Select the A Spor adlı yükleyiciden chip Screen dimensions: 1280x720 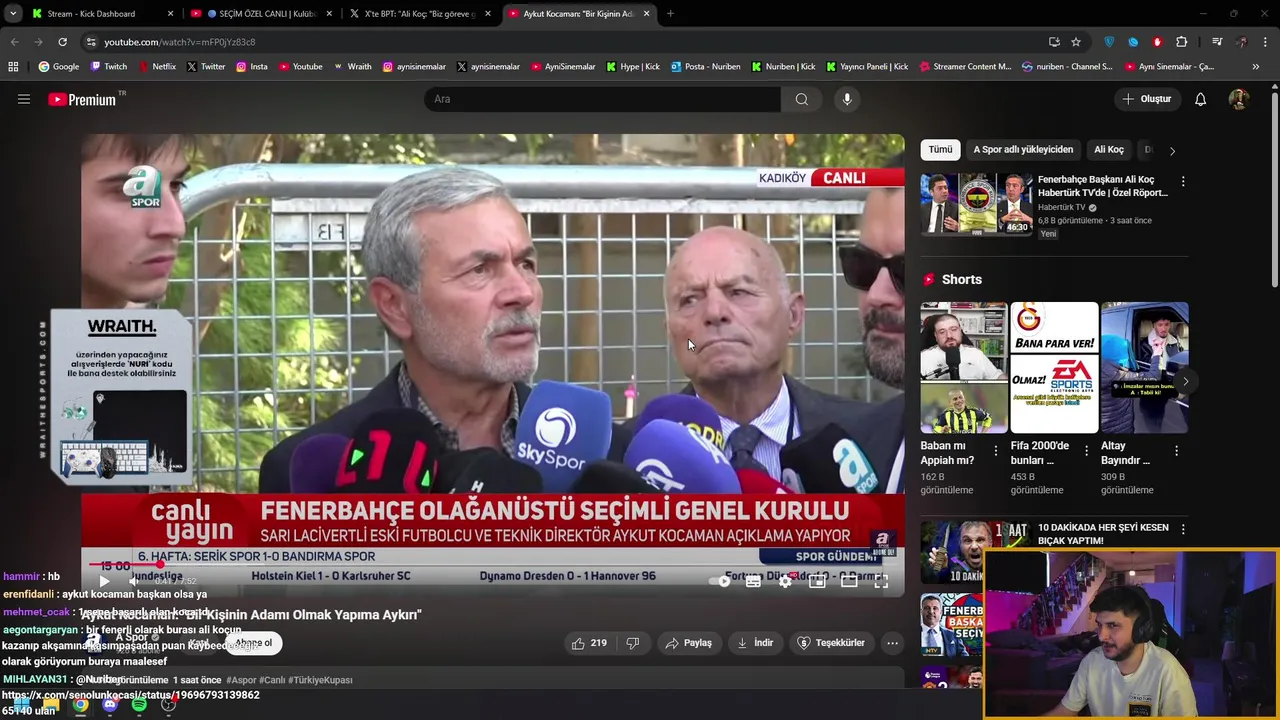(x=1023, y=149)
